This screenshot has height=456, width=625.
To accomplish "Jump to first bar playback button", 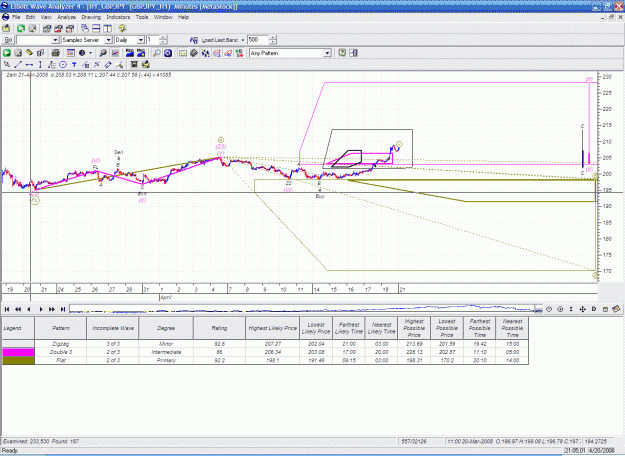I will click(7, 309).
